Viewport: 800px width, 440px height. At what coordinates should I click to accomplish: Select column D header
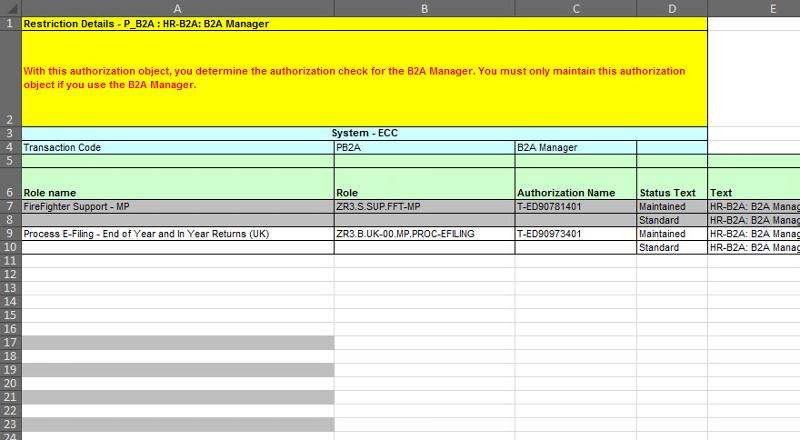pyautogui.click(x=672, y=8)
